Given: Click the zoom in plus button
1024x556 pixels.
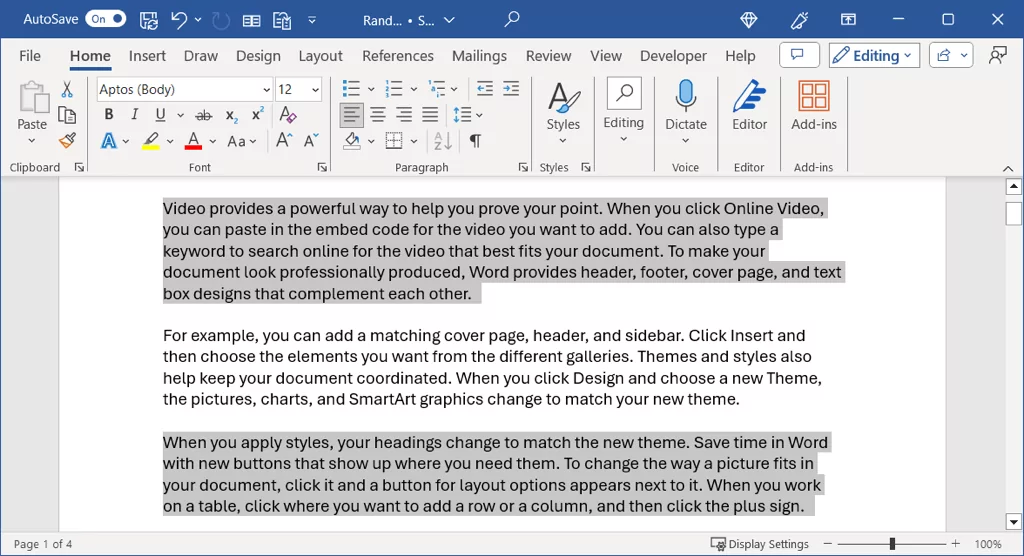Looking at the screenshot, I should coord(955,544).
